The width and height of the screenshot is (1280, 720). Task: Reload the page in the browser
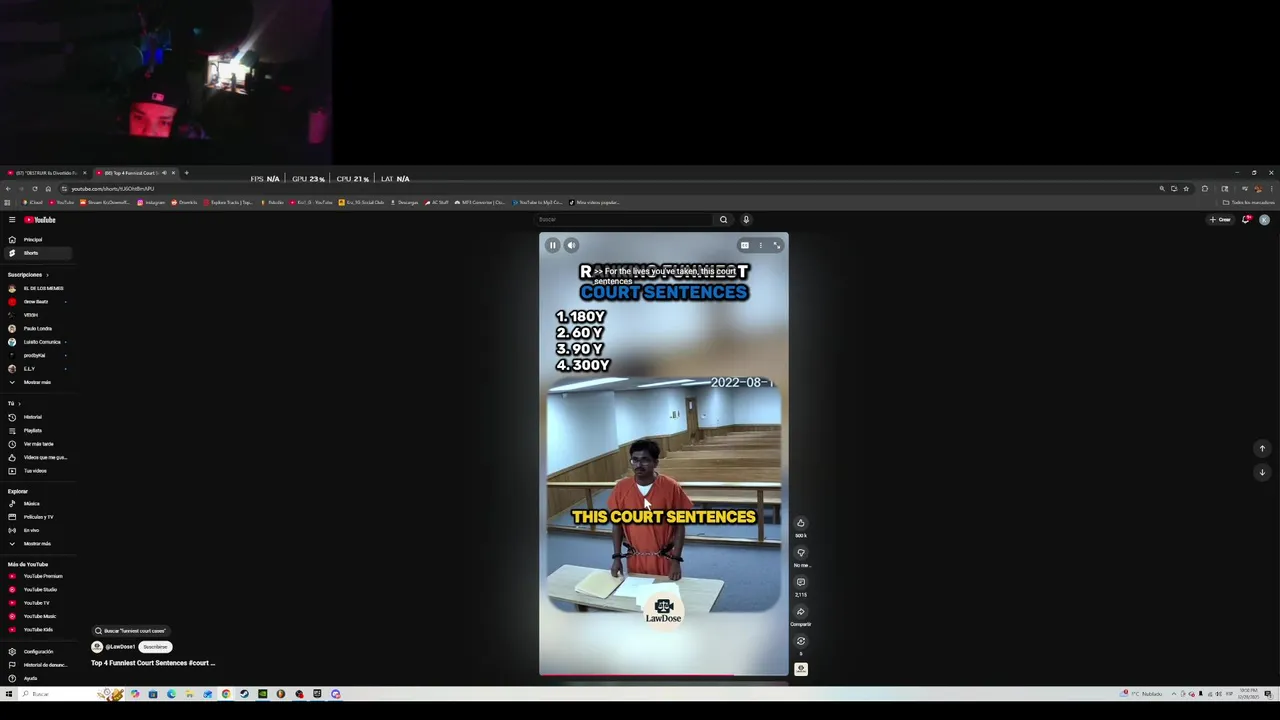[35, 189]
